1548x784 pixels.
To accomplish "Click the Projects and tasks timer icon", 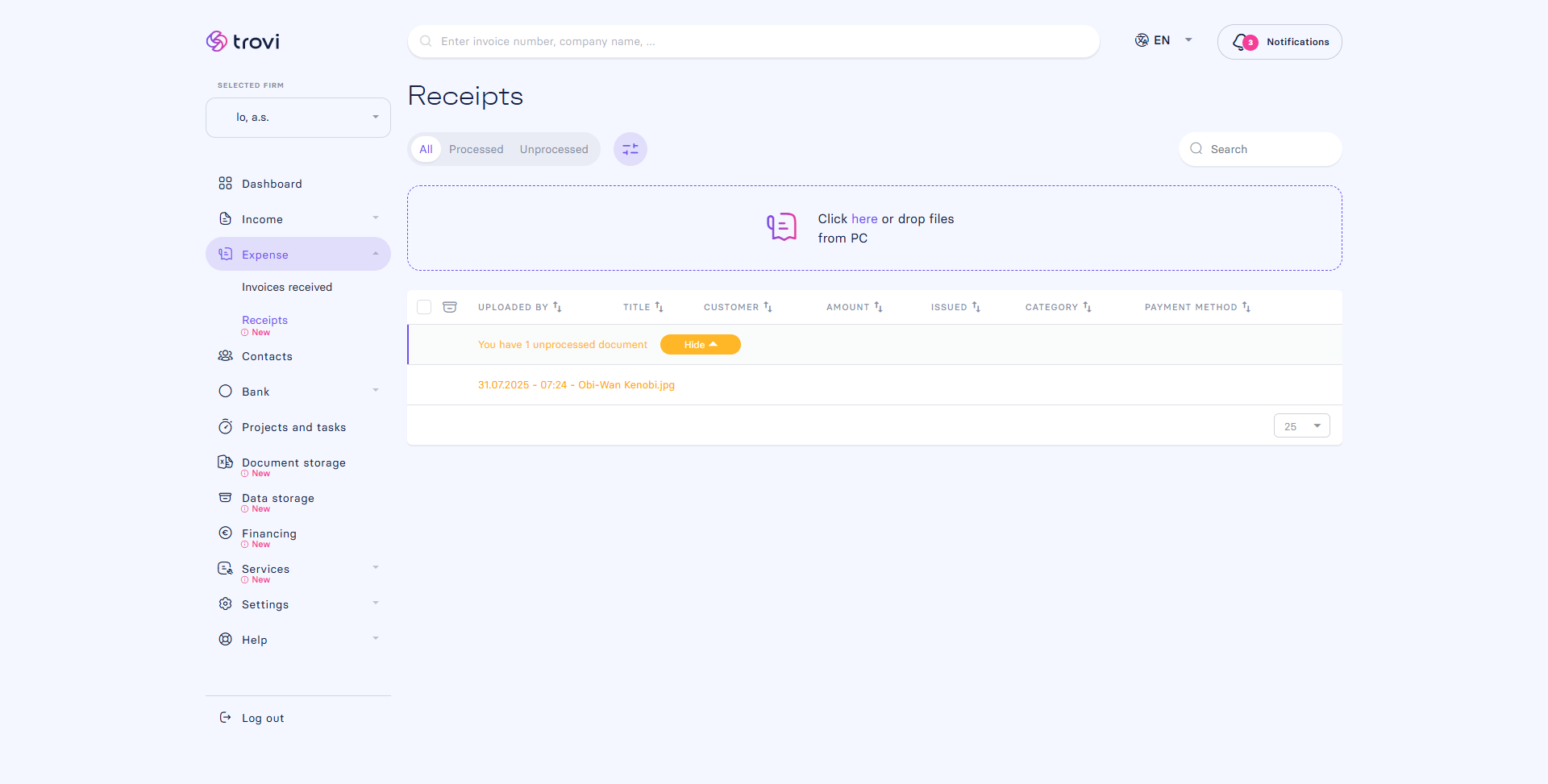I will coord(225,426).
